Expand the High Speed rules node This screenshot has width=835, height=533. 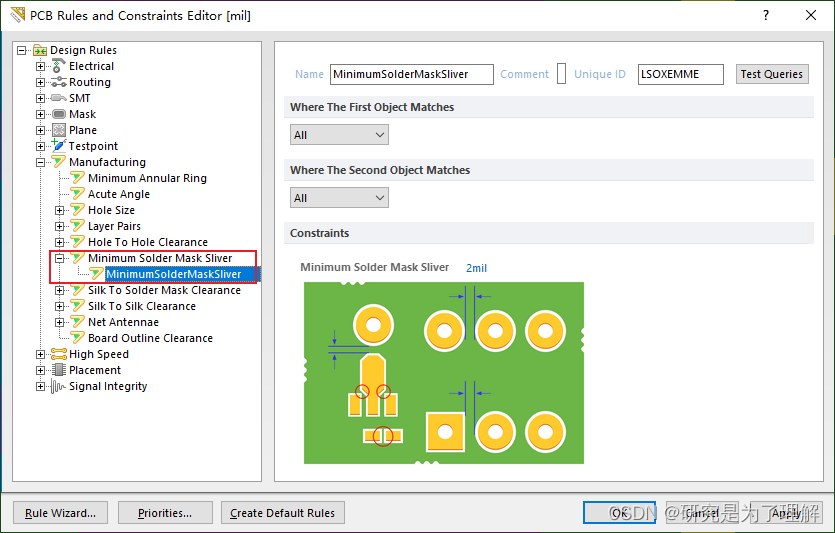[x=40, y=354]
